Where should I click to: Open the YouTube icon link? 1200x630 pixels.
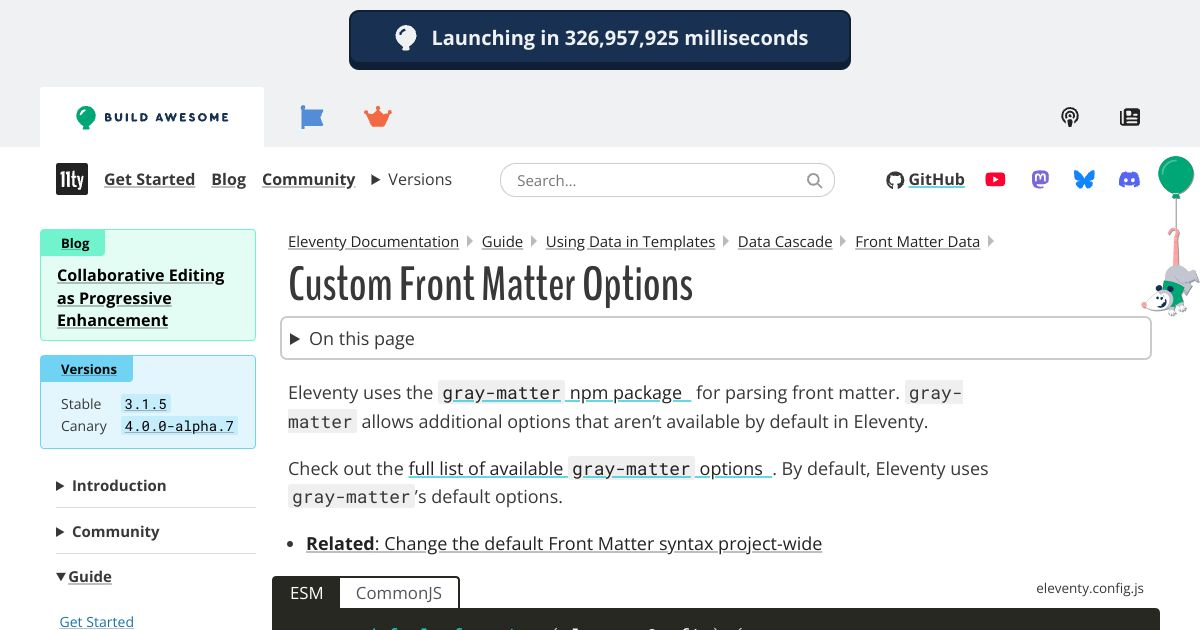[x=995, y=179]
